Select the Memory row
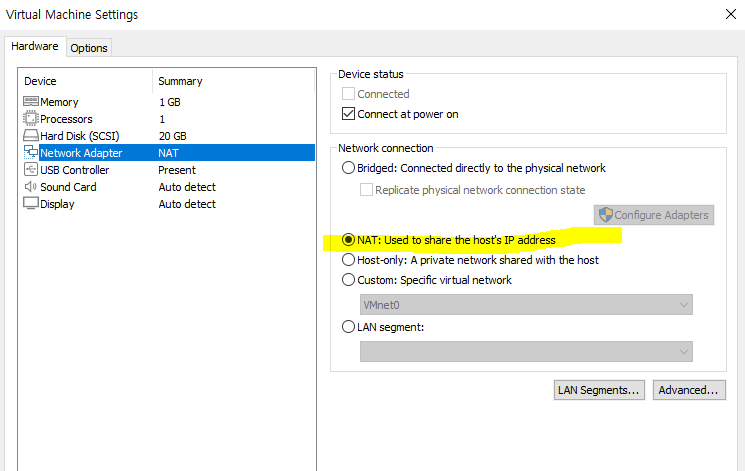 (x=168, y=102)
